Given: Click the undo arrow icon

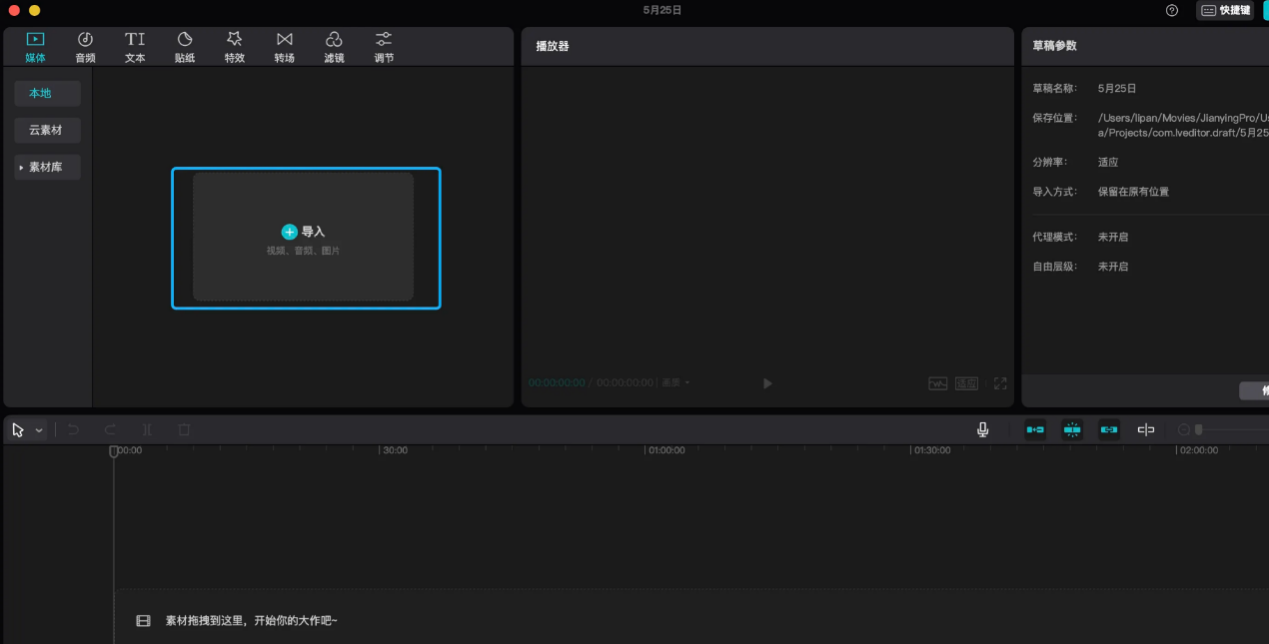Looking at the screenshot, I should [x=73, y=430].
